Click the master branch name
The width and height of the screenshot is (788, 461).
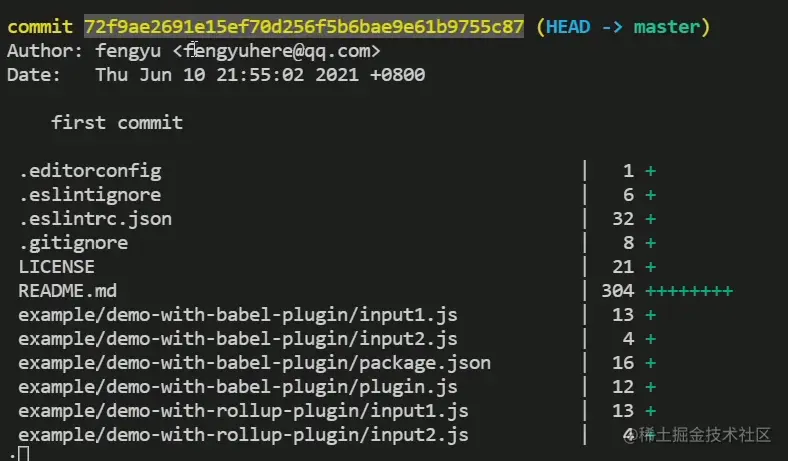click(x=666, y=27)
